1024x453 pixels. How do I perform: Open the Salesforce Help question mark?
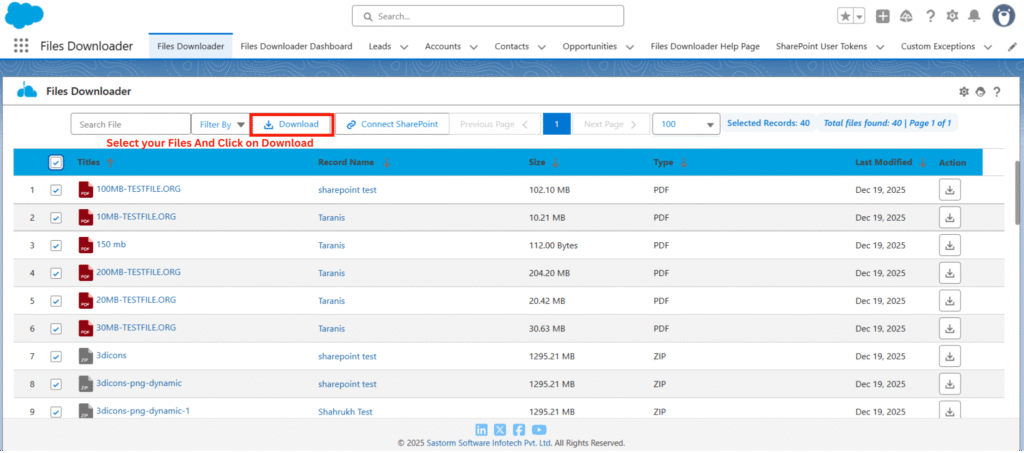931,16
